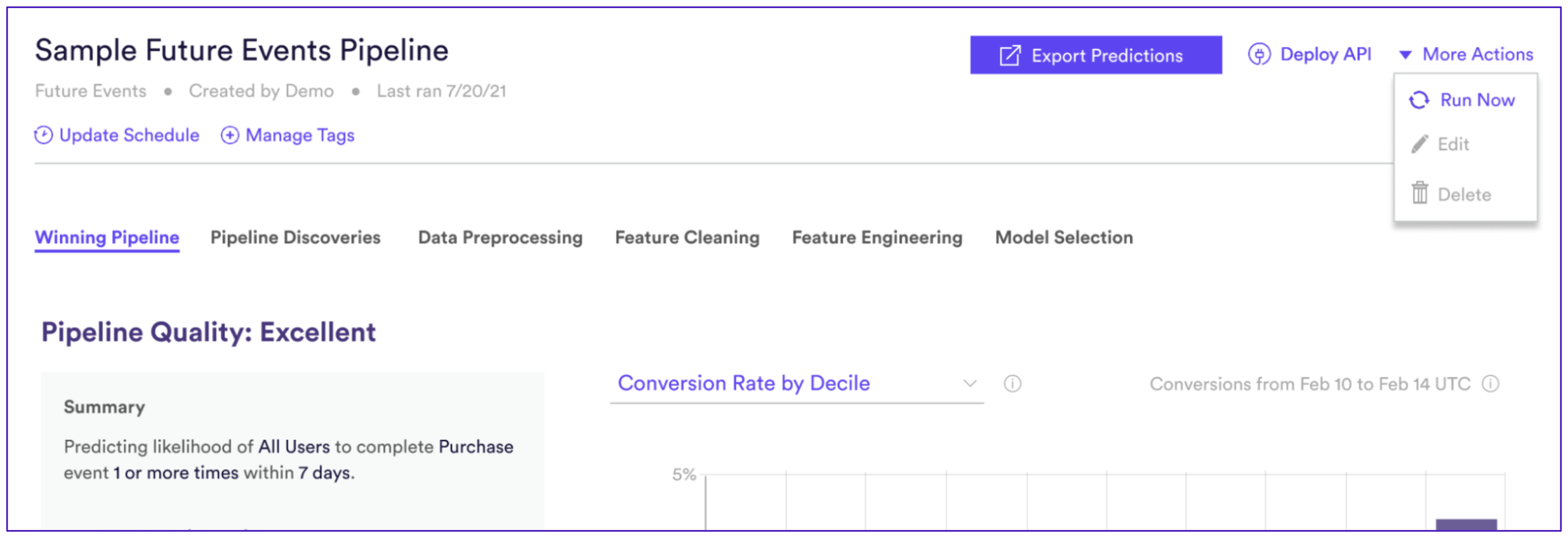Open the Feature Cleaning tab

(x=687, y=237)
